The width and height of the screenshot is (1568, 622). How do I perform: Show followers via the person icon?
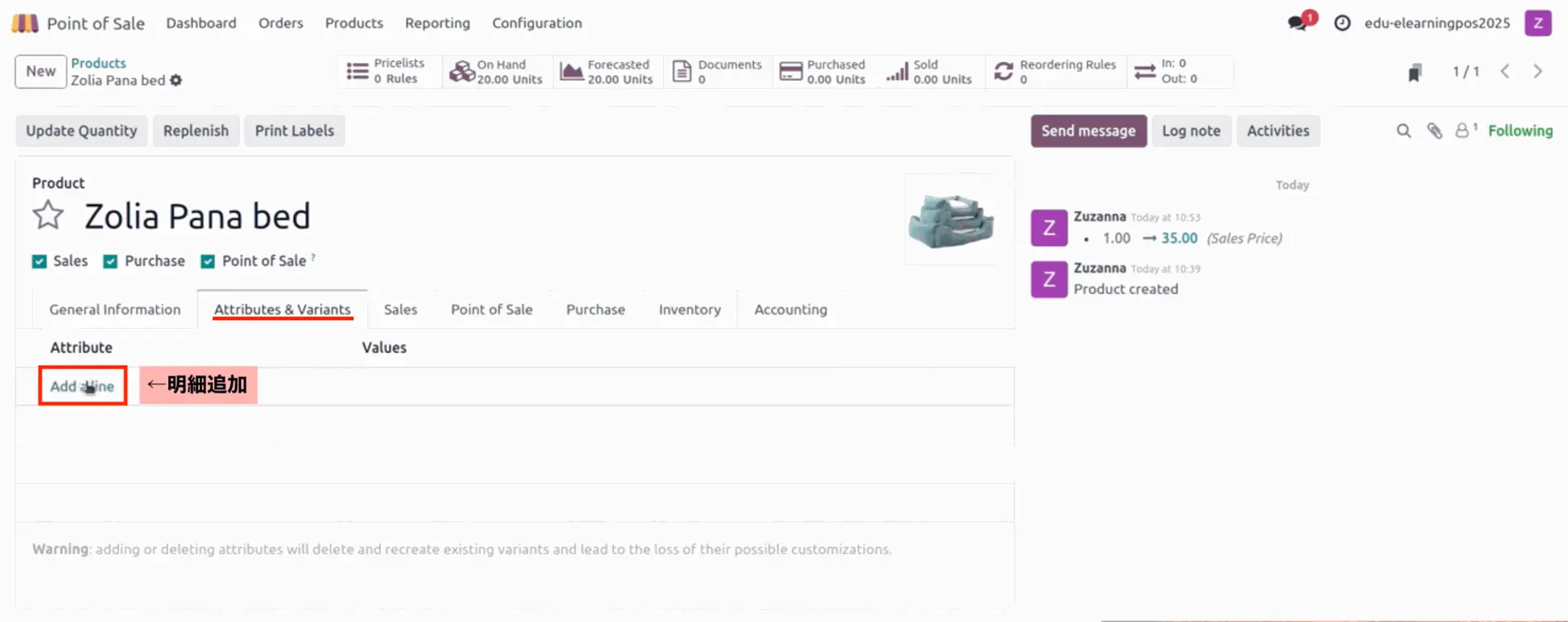coord(1463,131)
